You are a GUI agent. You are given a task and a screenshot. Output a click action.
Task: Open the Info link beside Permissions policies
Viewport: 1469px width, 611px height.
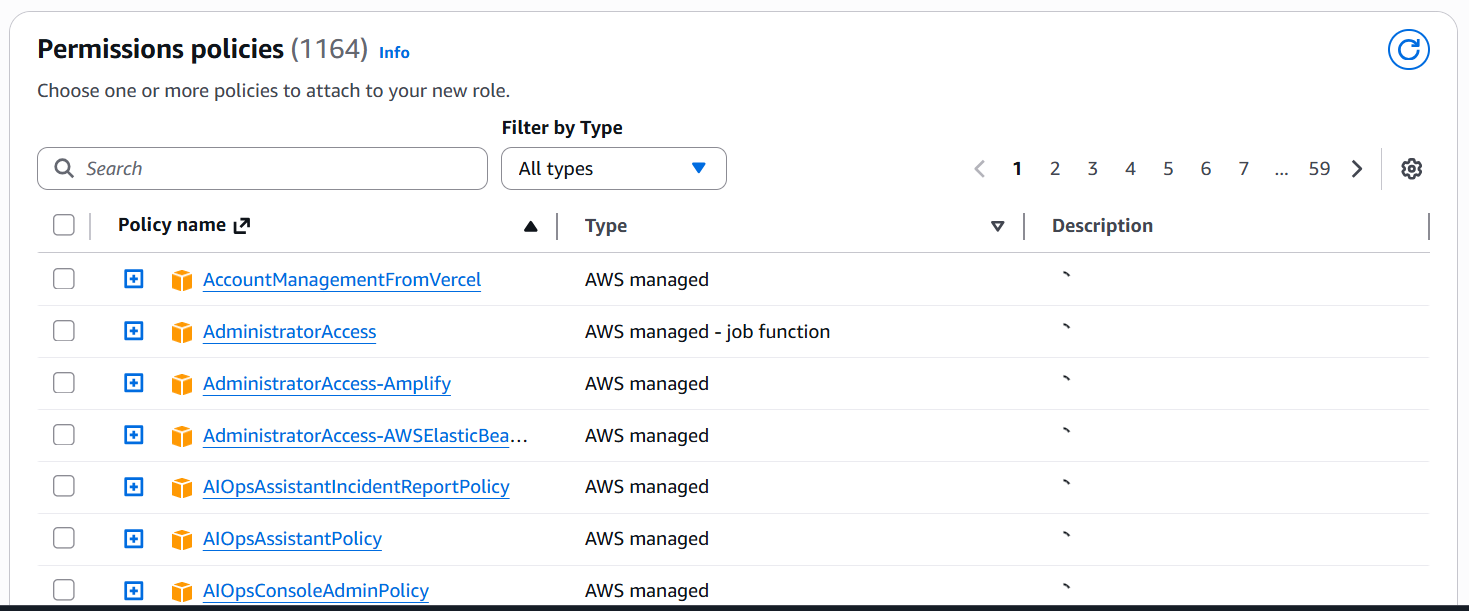coord(394,52)
